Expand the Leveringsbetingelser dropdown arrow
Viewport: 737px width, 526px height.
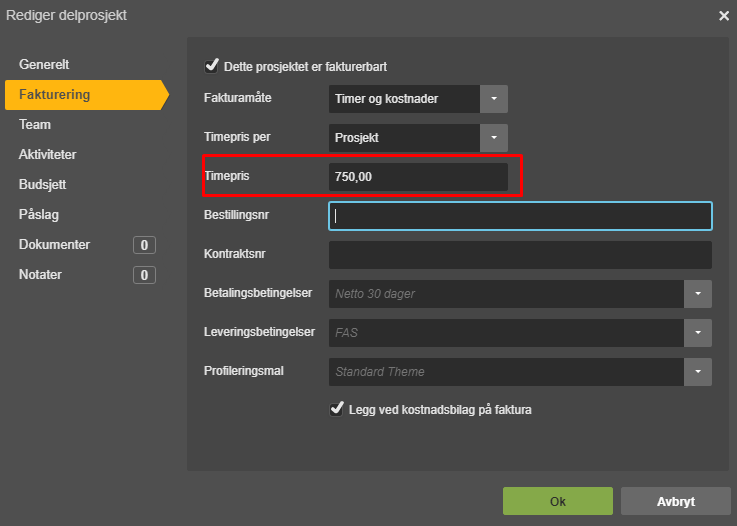pyautogui.click(x=698, y=333)
